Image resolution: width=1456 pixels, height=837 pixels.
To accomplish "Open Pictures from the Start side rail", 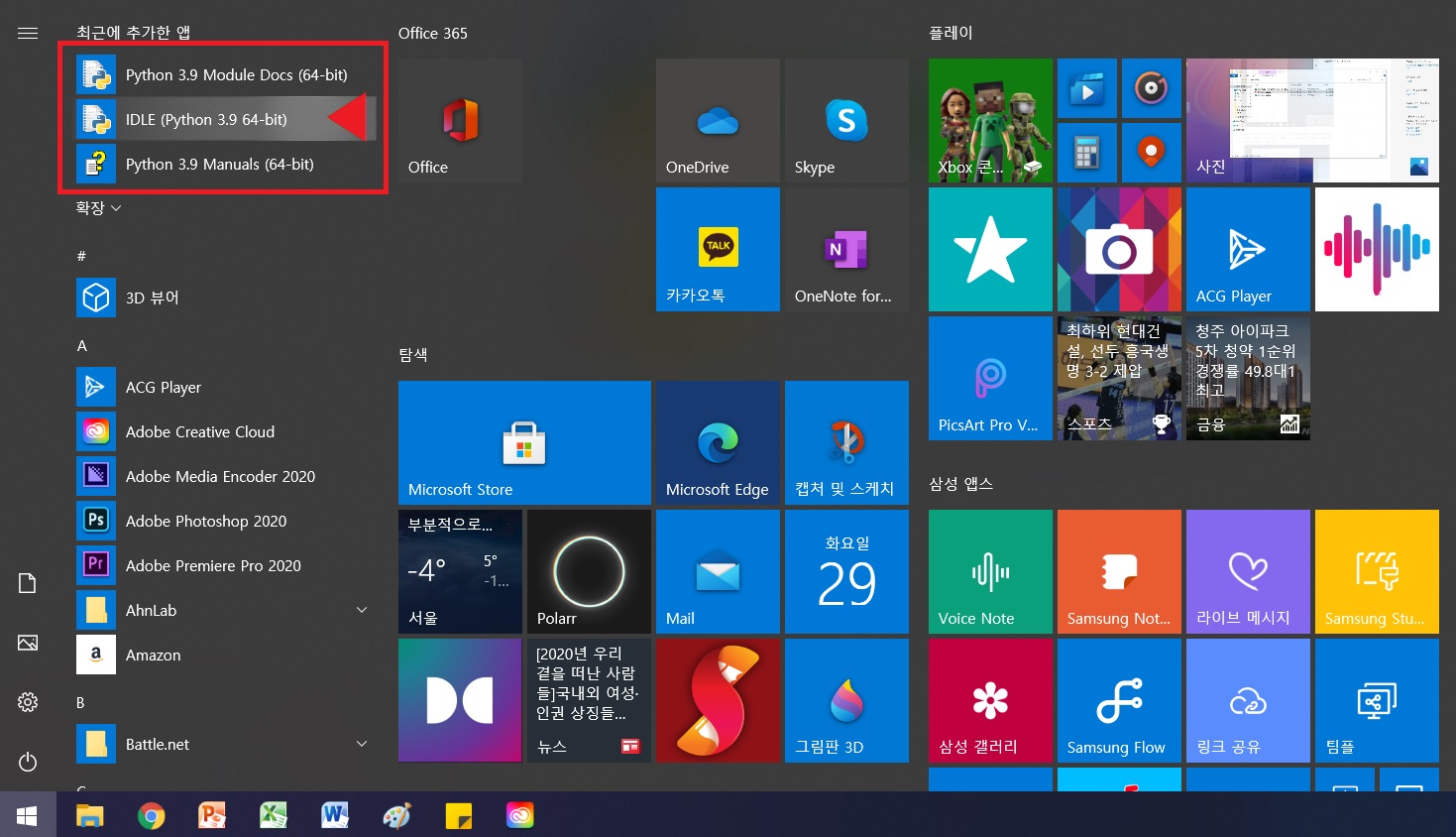I will pyautogui.click(x=28, y=643).
